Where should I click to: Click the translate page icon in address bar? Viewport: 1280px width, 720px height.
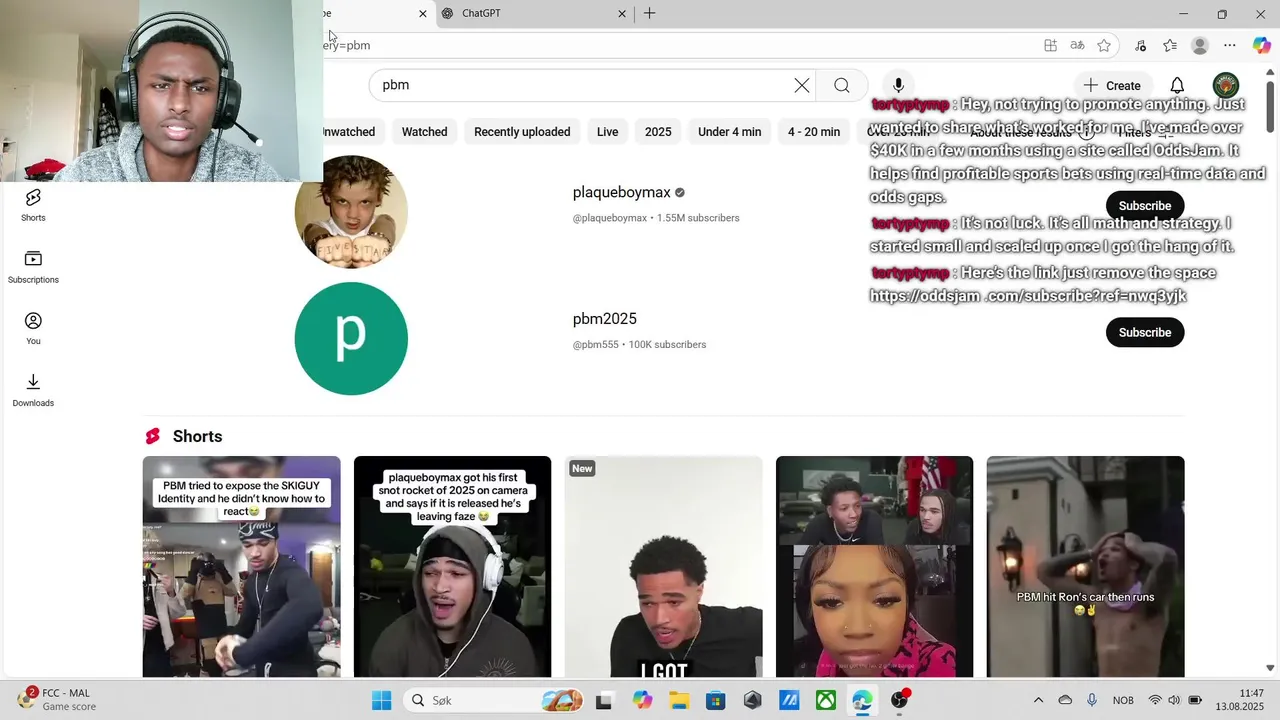click(1077, 45)
